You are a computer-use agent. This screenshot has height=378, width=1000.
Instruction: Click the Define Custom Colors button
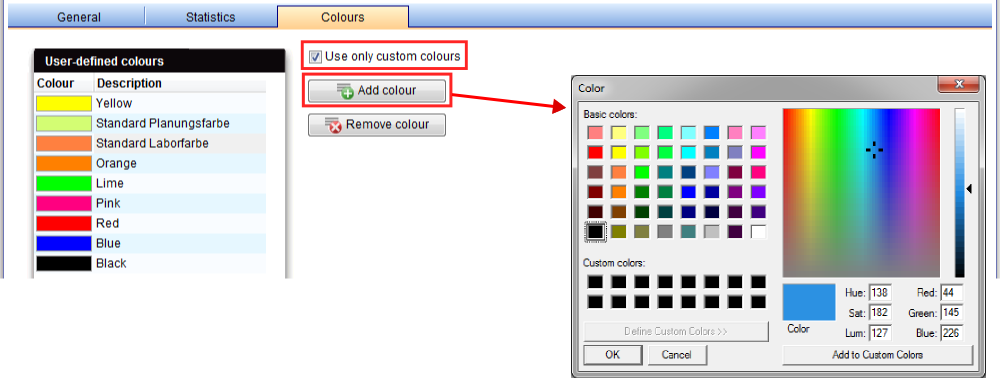[676, 331]
